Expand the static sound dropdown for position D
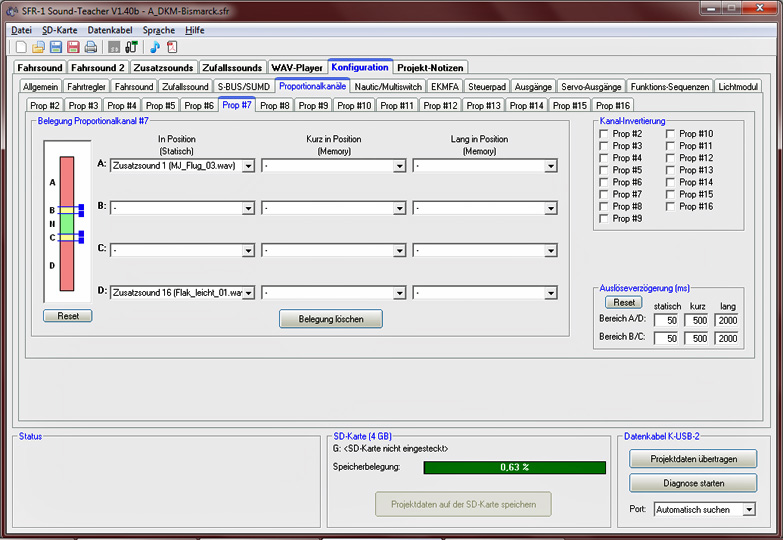Viewport: 783px width, 540px height. pos(248,293)
